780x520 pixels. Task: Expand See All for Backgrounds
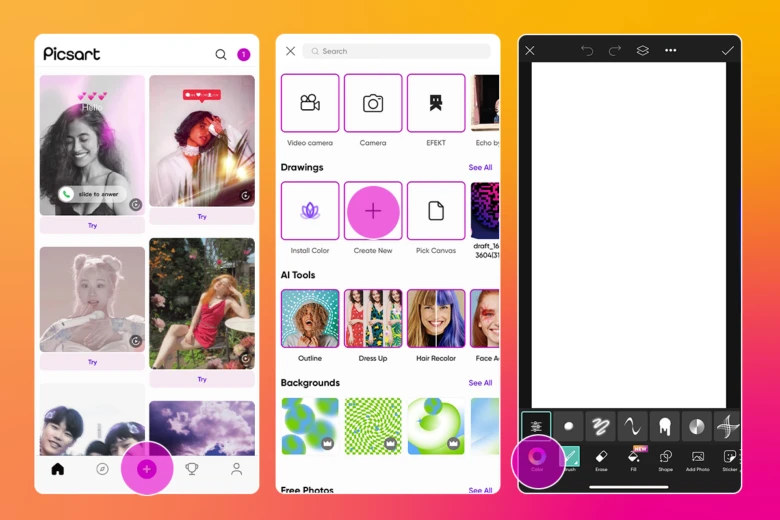click(x=480, y=383)
